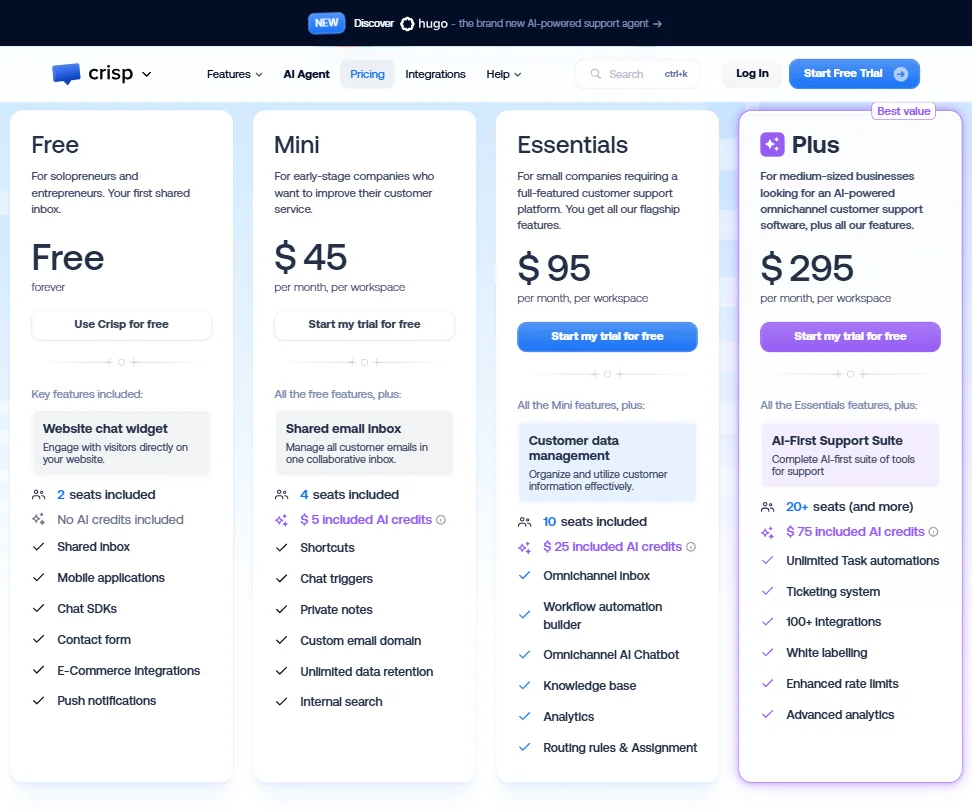Screen dimensions: 972x810
Task: Click the Log In button
Action: coord(752,74)
